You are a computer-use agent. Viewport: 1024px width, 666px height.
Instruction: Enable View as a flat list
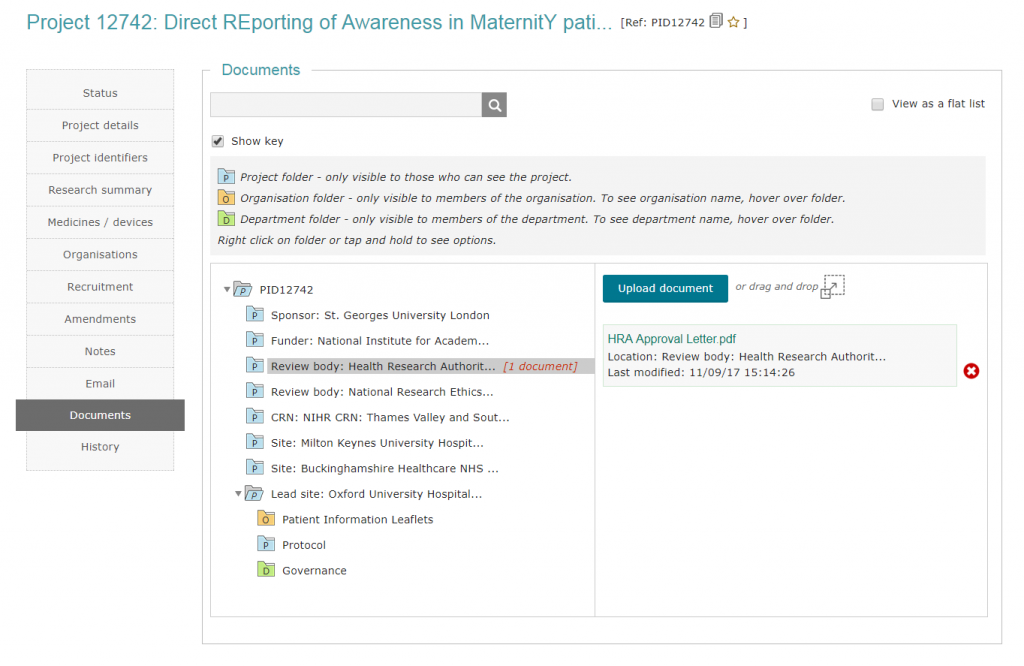(x=878, y=104)
